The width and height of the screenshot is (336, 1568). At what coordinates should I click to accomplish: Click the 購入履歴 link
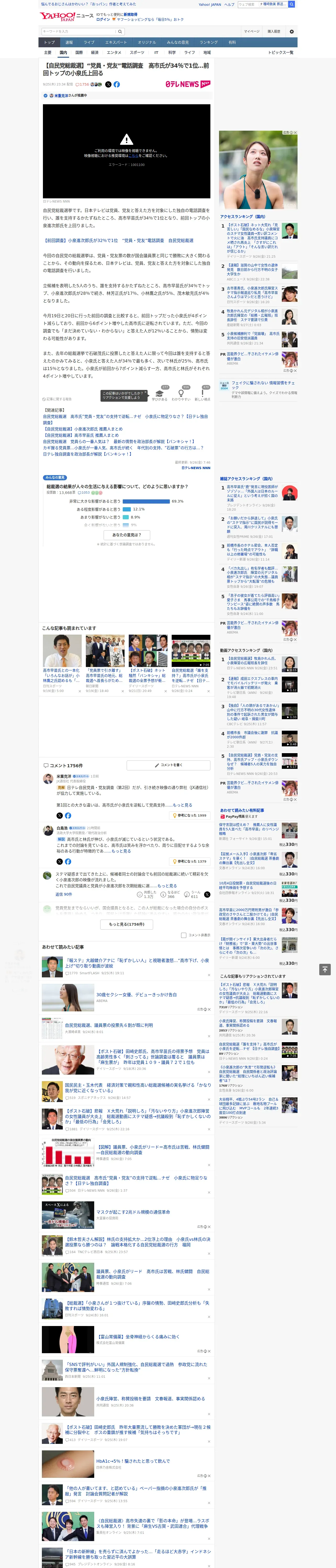274,32
